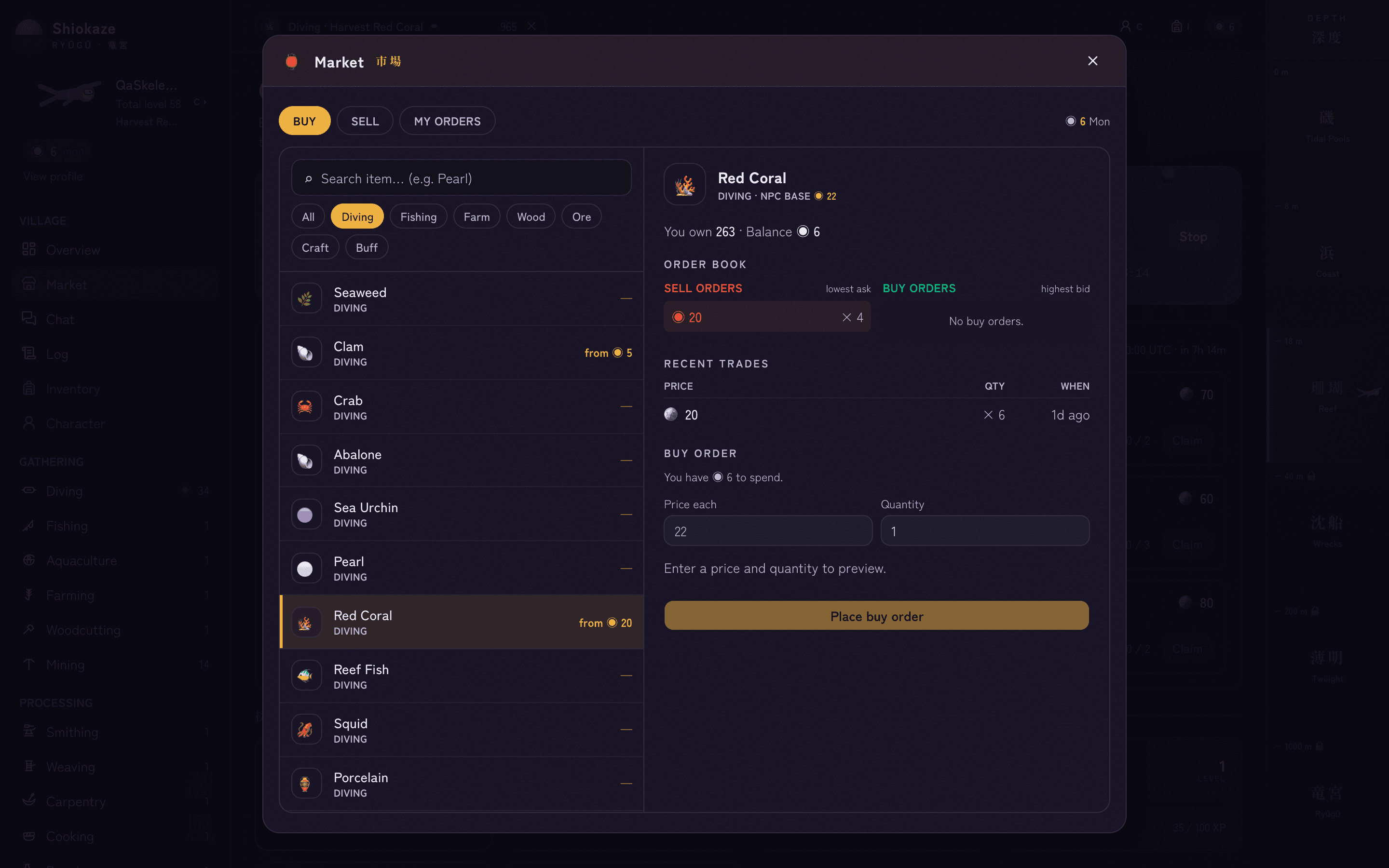The width and height of the screenshot is (1389, 868).
Task: Click the red lantern Market icon
Action: [292, 62]
